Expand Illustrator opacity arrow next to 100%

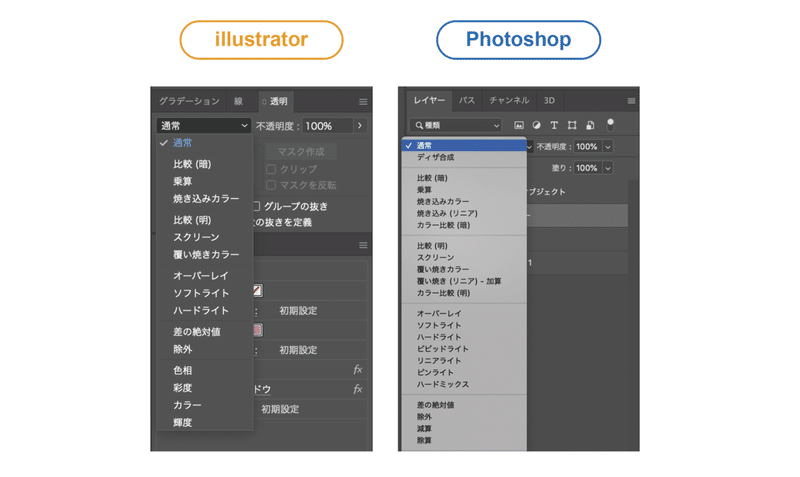click(360, 125)
